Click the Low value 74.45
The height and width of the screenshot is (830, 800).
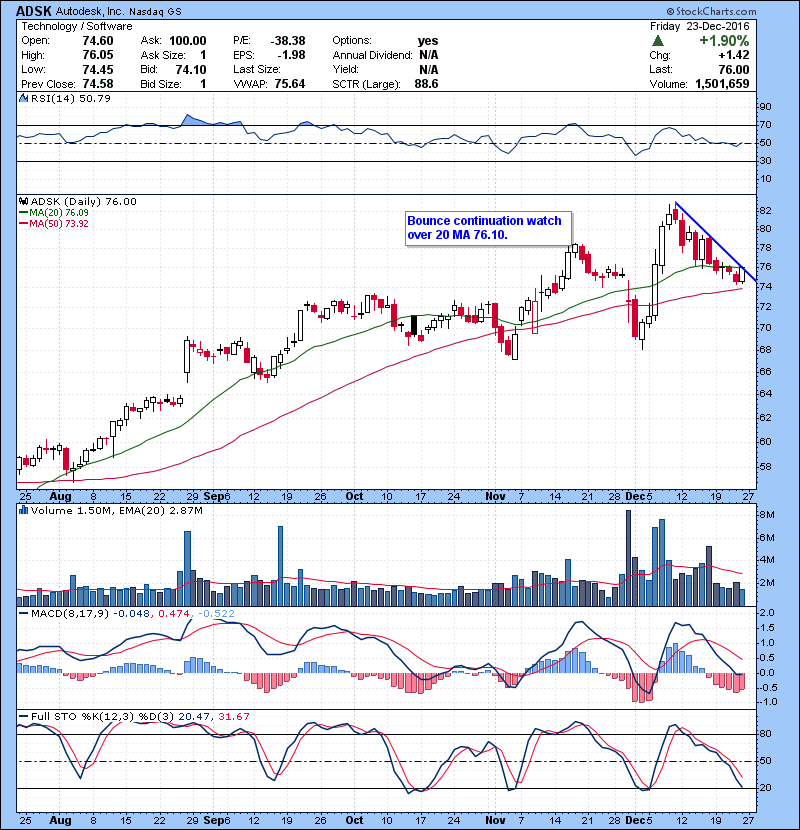[98, 69]
